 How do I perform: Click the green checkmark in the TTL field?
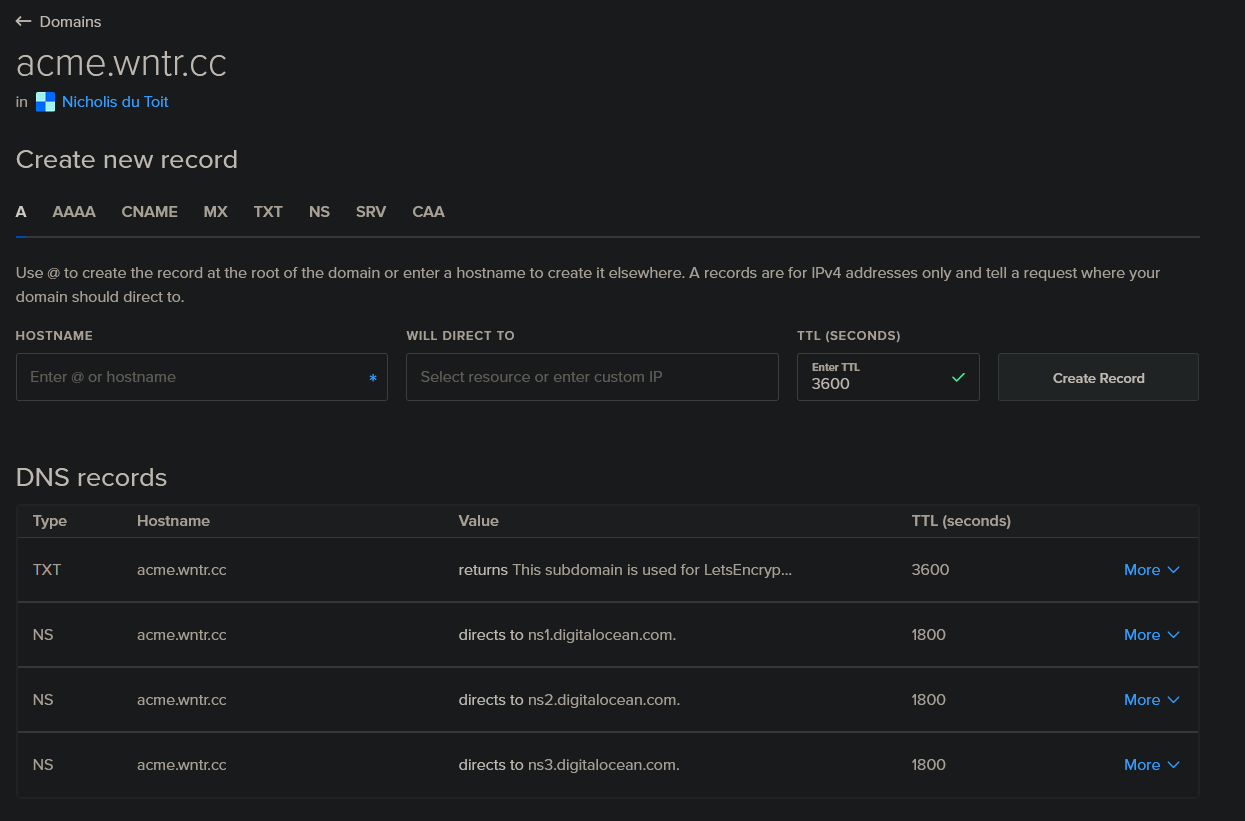click(x=958, y=377)
